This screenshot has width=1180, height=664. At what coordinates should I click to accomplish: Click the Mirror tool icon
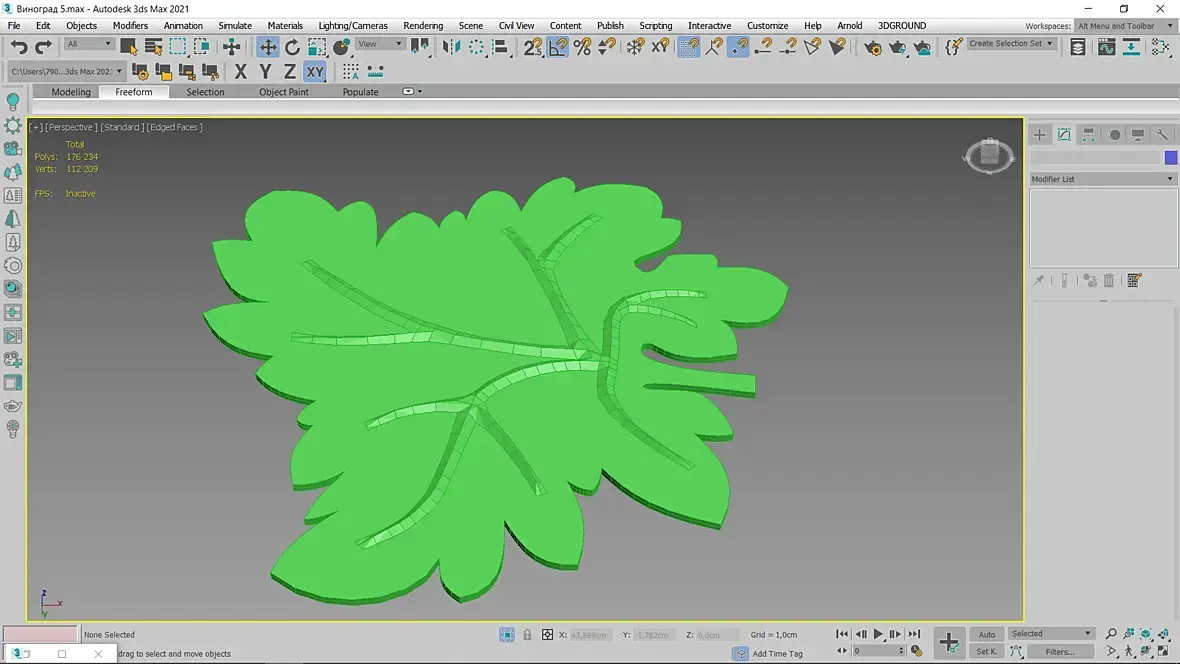[452, 47]
